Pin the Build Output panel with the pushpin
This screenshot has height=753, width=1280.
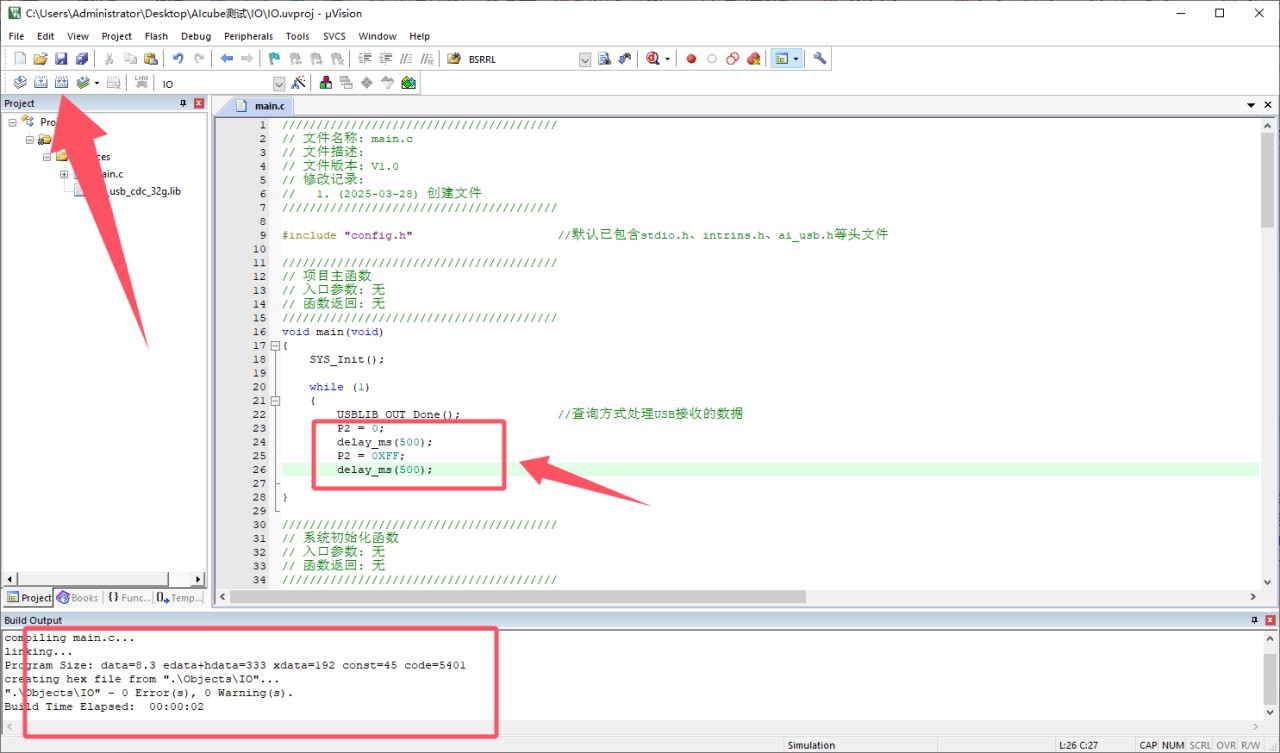[1255, 620]
